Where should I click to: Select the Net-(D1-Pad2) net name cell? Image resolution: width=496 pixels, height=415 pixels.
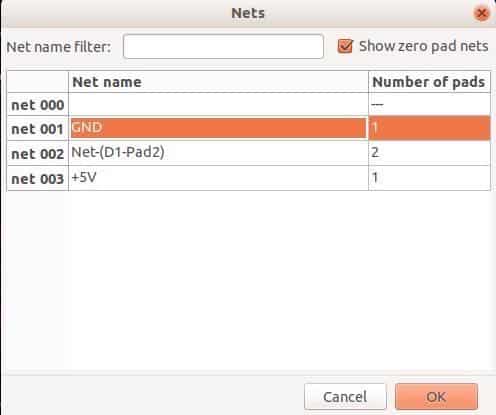click(218, 153)
